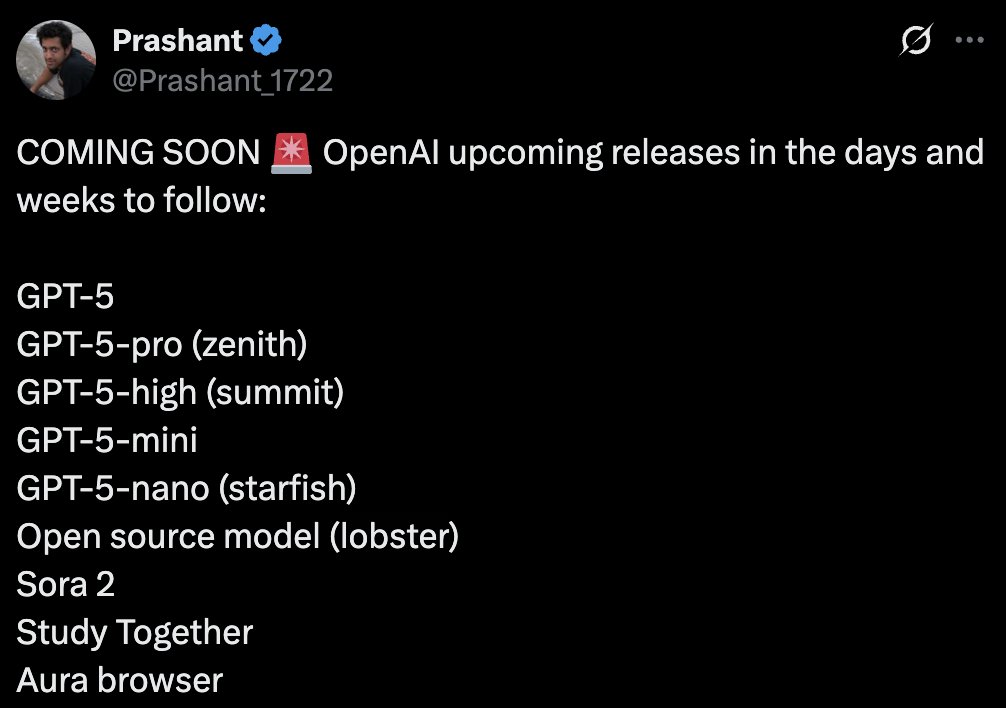Screen dimensions: 1006x708
Task: Click the Sora 2 line
Action: (66, 584)
